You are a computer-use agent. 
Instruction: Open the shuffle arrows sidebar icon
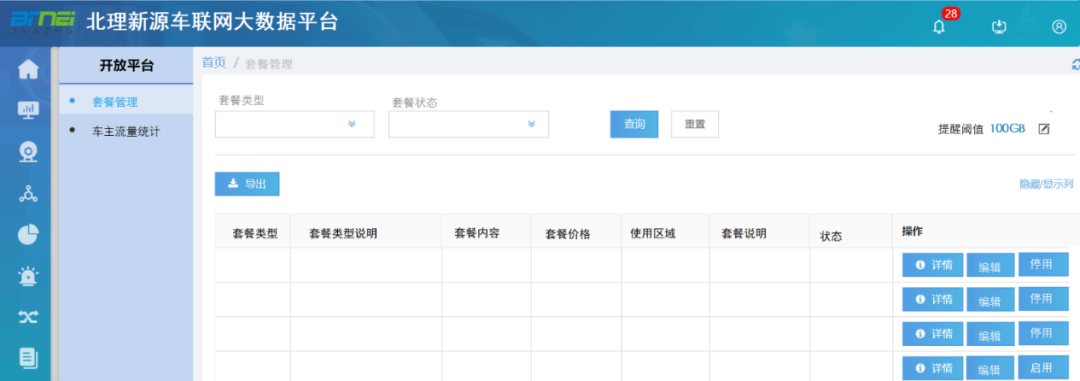point(28,317)
